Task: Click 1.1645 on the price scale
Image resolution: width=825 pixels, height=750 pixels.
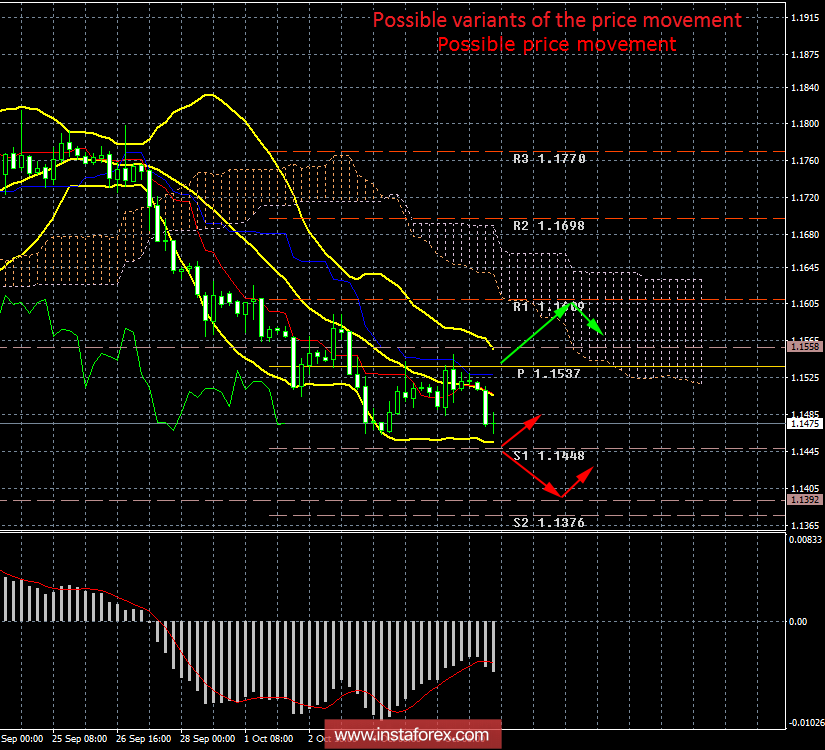Action: click(805, 268)
